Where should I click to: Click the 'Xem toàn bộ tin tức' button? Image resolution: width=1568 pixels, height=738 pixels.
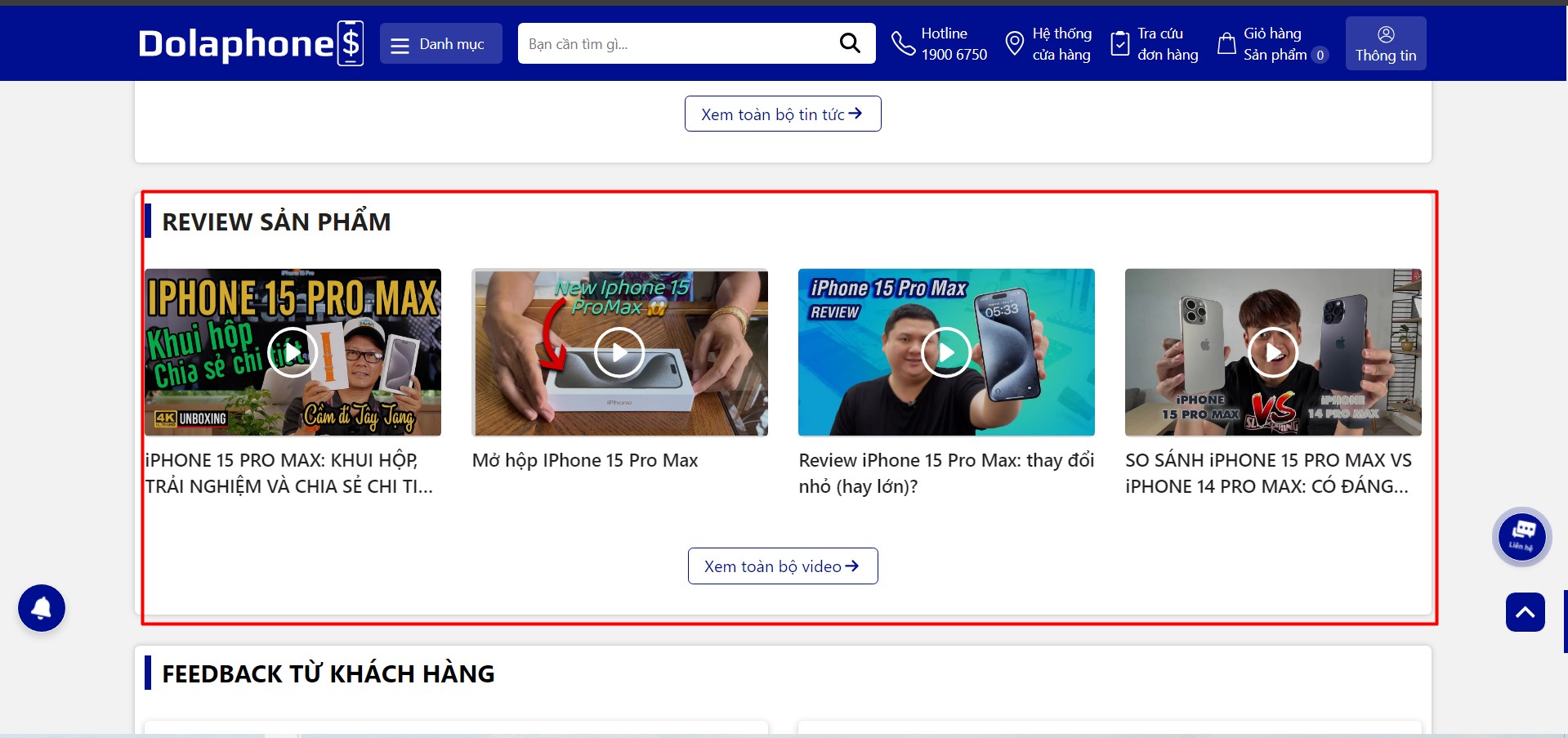pyautogui.click(x=783, y=114)
